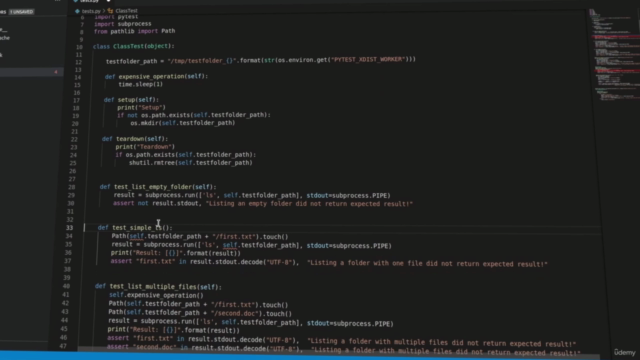Viewport: 640px width, 360px height.
Task: Click the code minimap on the right
Action: tap(616, 55)
